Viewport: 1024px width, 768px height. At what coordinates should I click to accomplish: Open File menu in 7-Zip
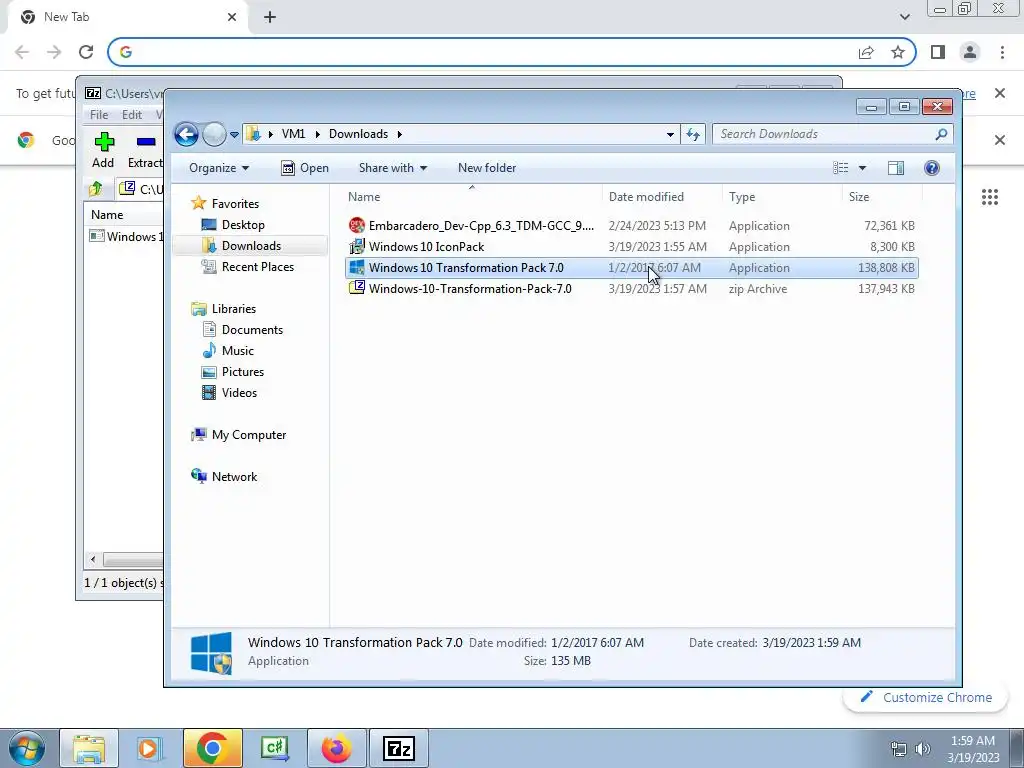click(99, 114)
